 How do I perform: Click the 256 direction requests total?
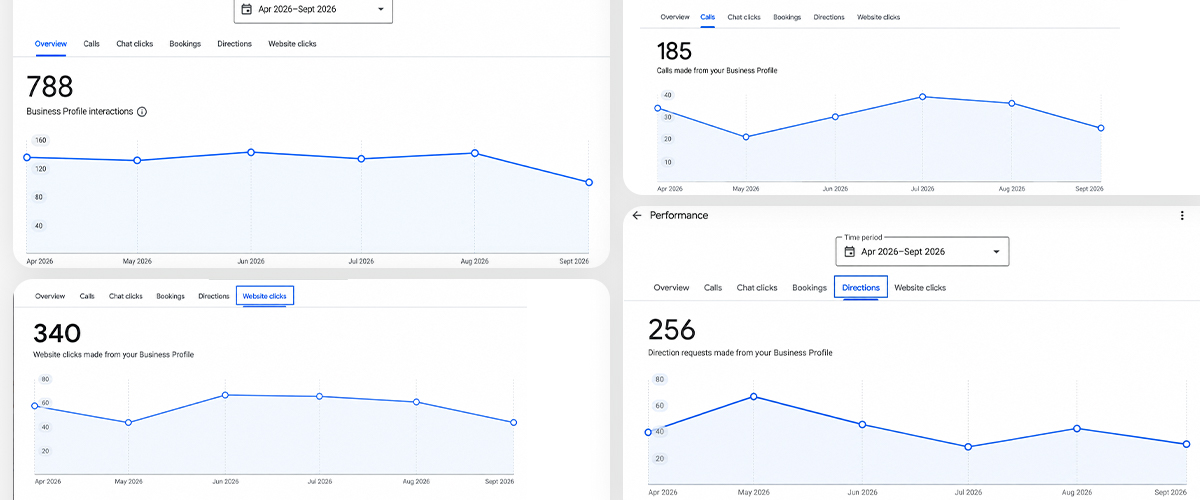coord(672,330)
